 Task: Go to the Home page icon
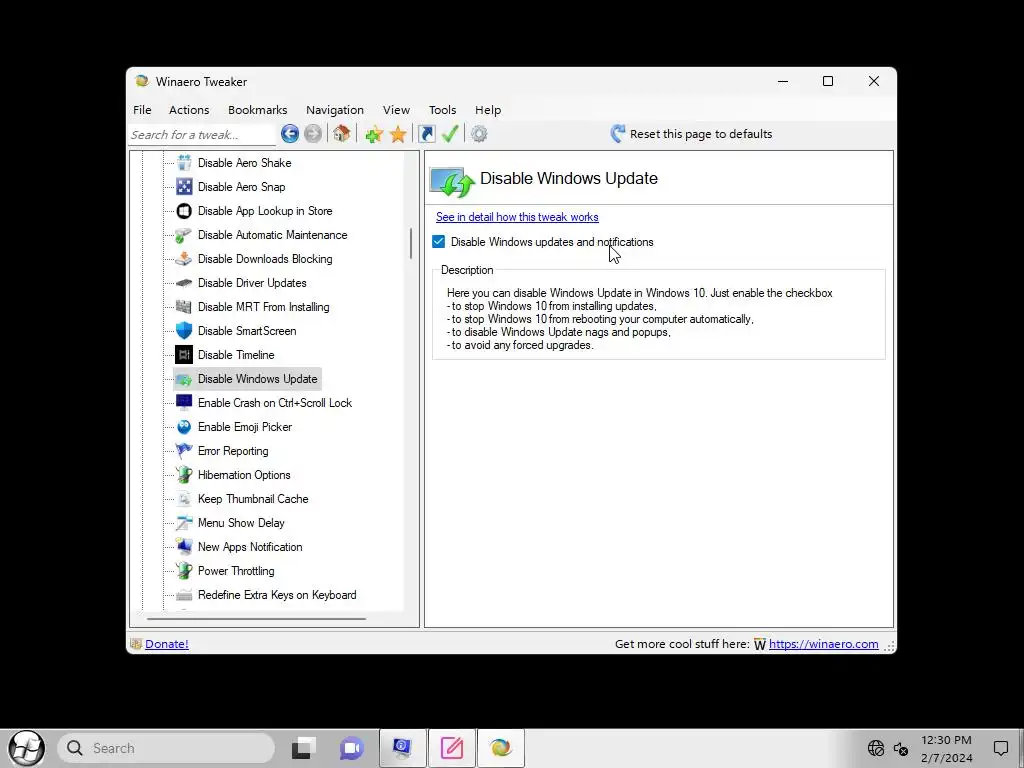pos(342,134)
